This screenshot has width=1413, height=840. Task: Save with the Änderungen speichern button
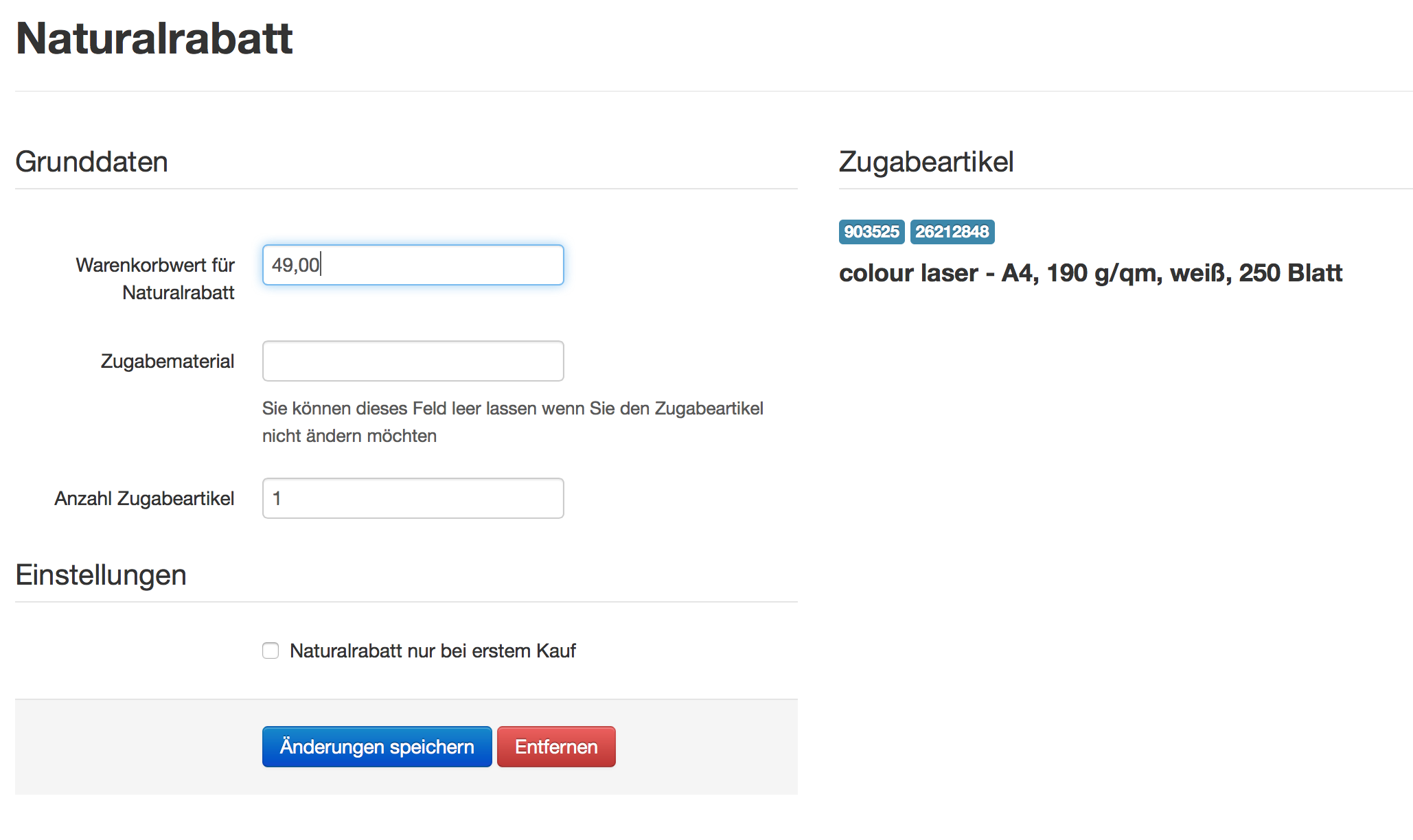pyautogui.click(x=377, y=747)
